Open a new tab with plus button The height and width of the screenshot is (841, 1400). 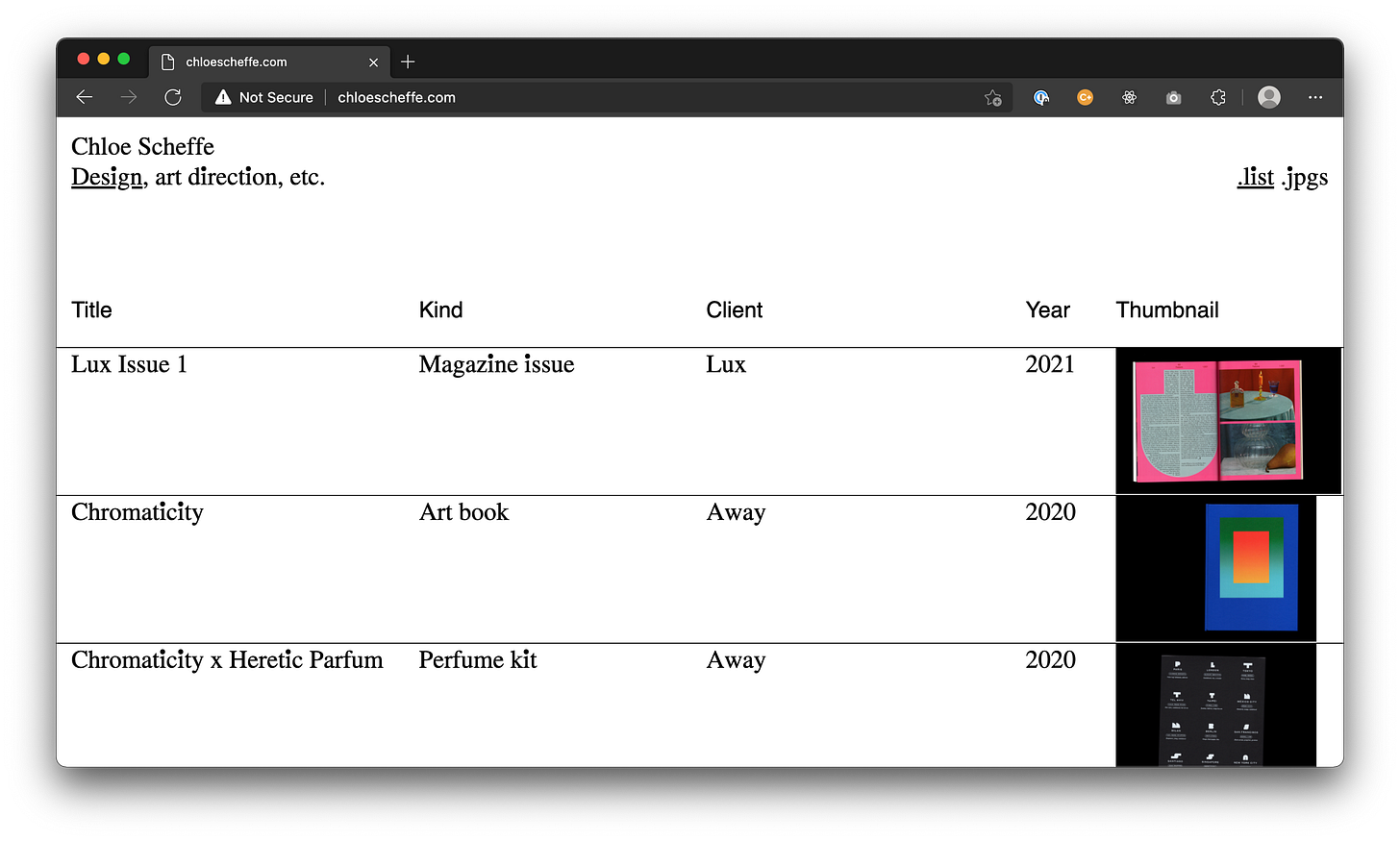pyautogui.click(x=408, y=62)
